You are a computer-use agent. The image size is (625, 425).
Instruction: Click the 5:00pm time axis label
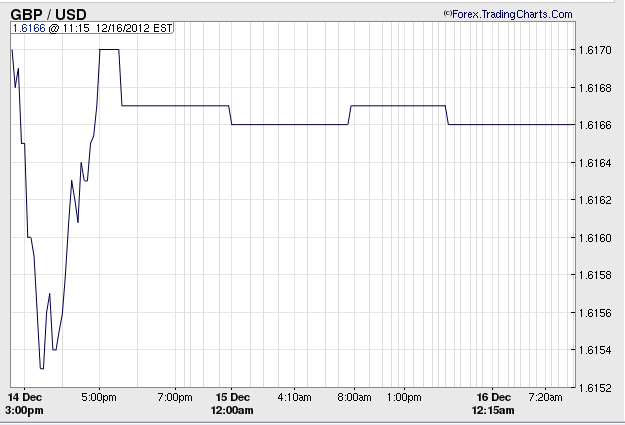pos(99,397)
